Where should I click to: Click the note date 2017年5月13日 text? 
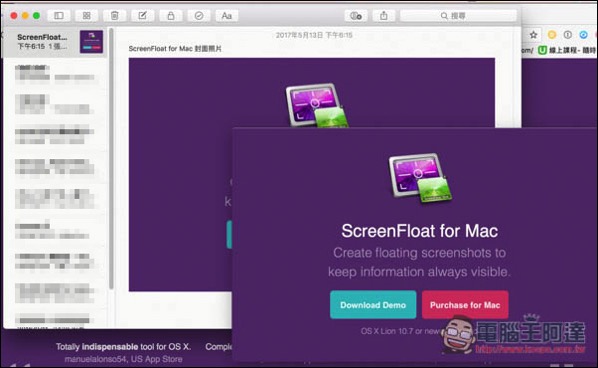coord(314,35)
